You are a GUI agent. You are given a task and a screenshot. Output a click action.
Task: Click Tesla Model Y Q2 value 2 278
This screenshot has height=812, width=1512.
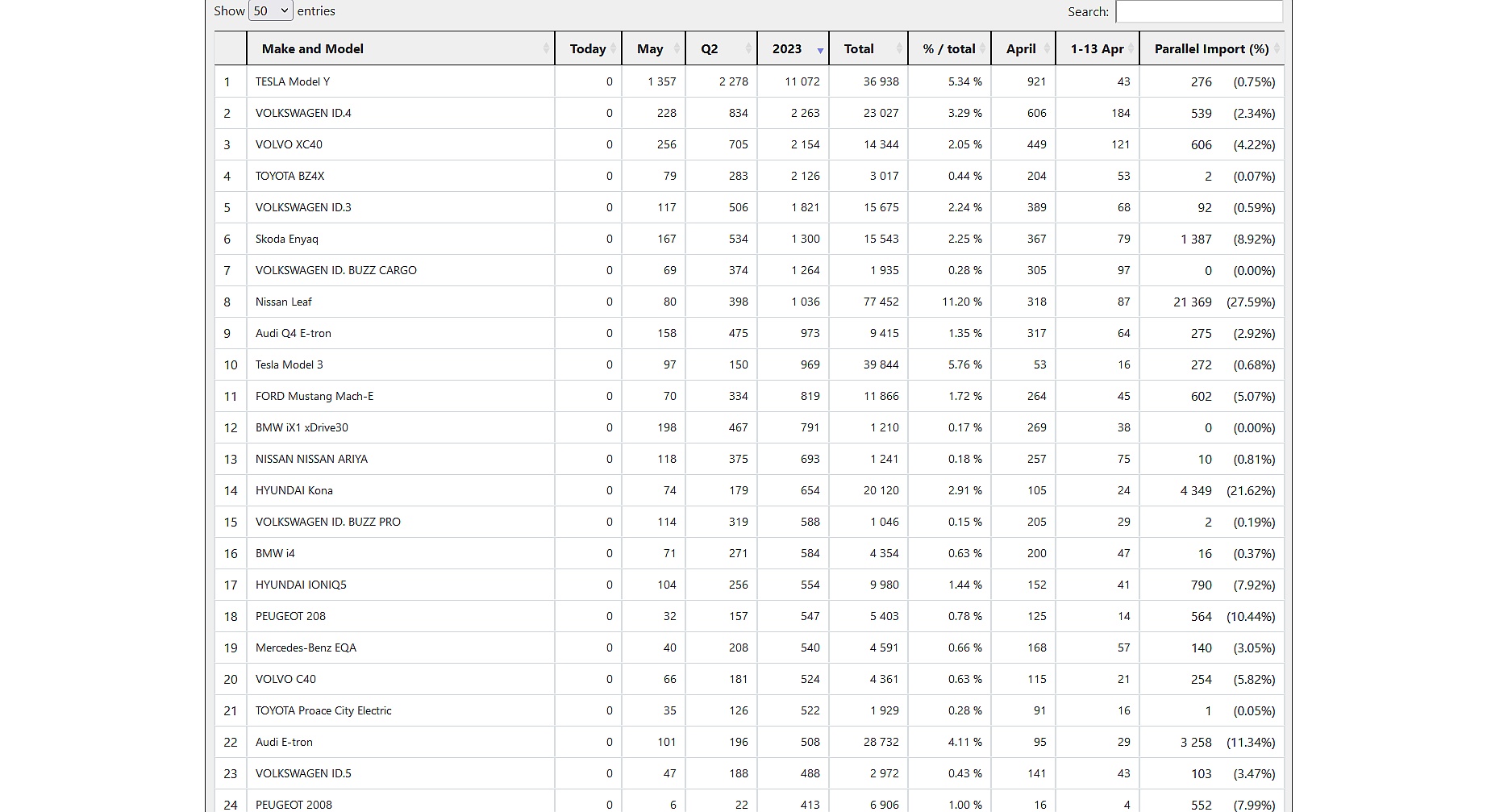click(734, 81)
